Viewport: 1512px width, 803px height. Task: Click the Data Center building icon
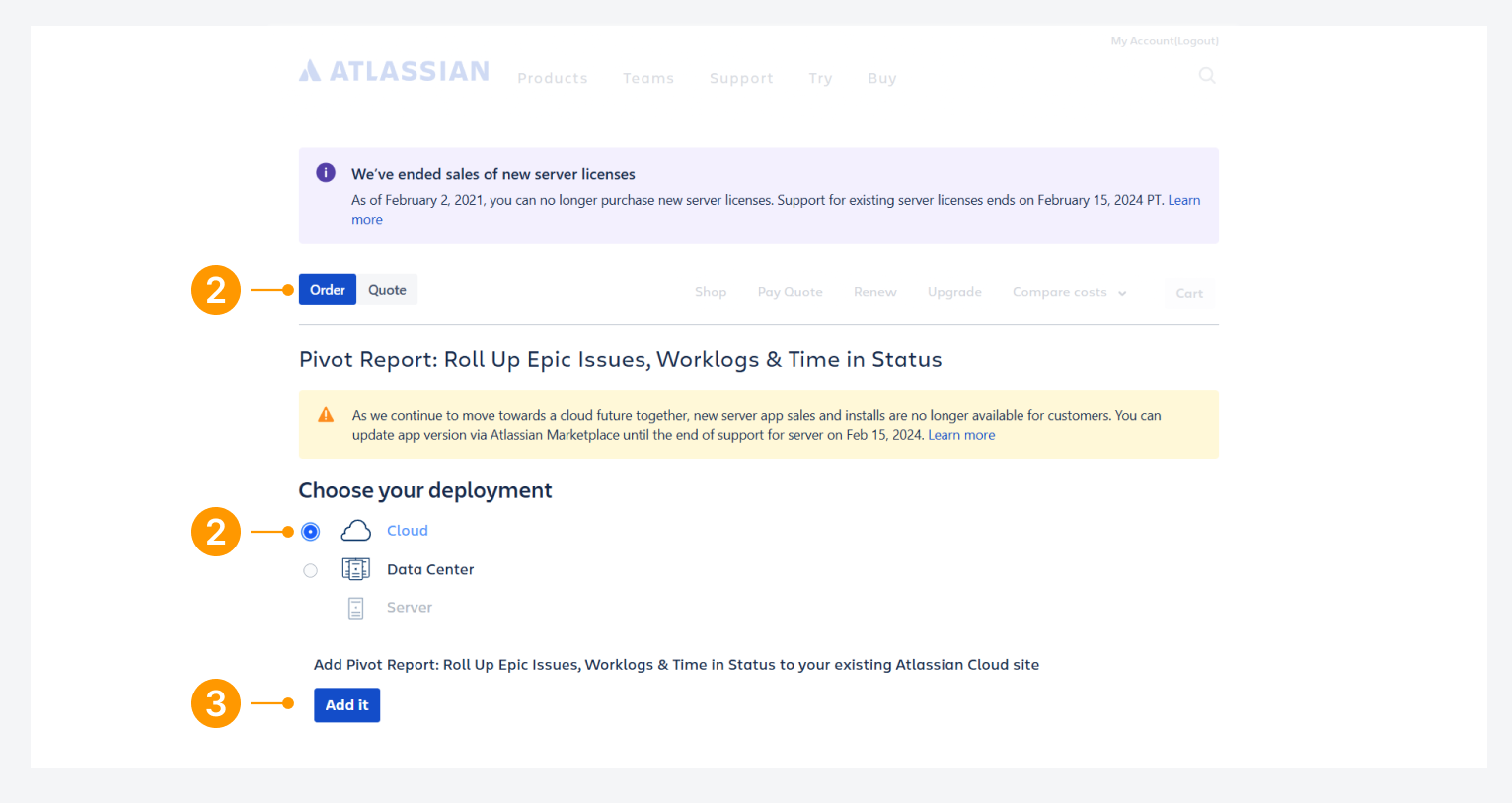pos(356,569)
